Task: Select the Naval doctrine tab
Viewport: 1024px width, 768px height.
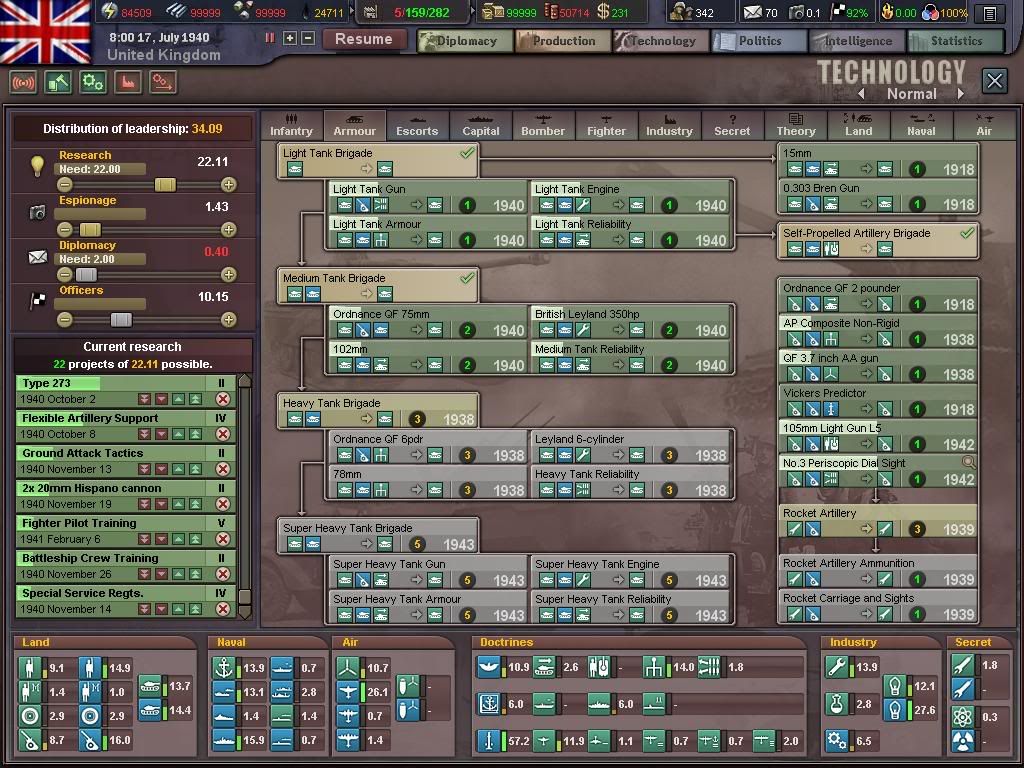Action: click(921, 125)
